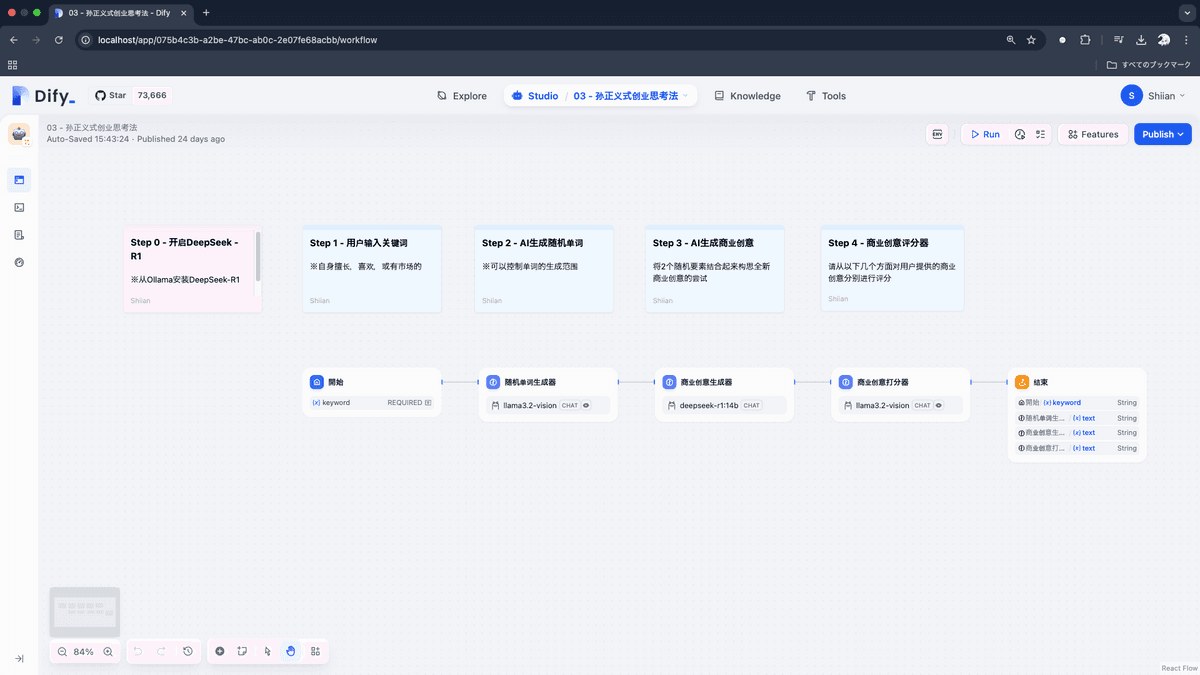Open the Publish dropdown
Viewport: 1200px width, 675px height.
pos(1162,134)
